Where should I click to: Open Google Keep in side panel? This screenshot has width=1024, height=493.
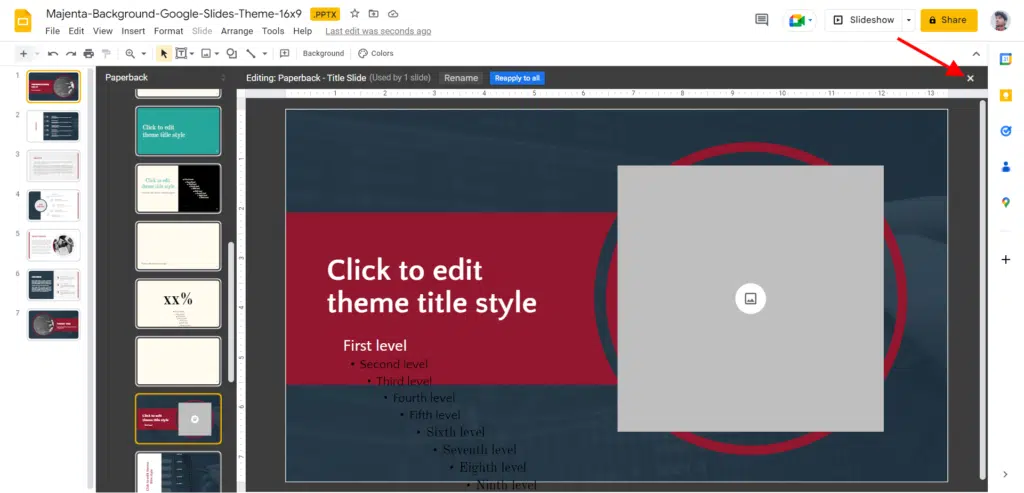1006,94
